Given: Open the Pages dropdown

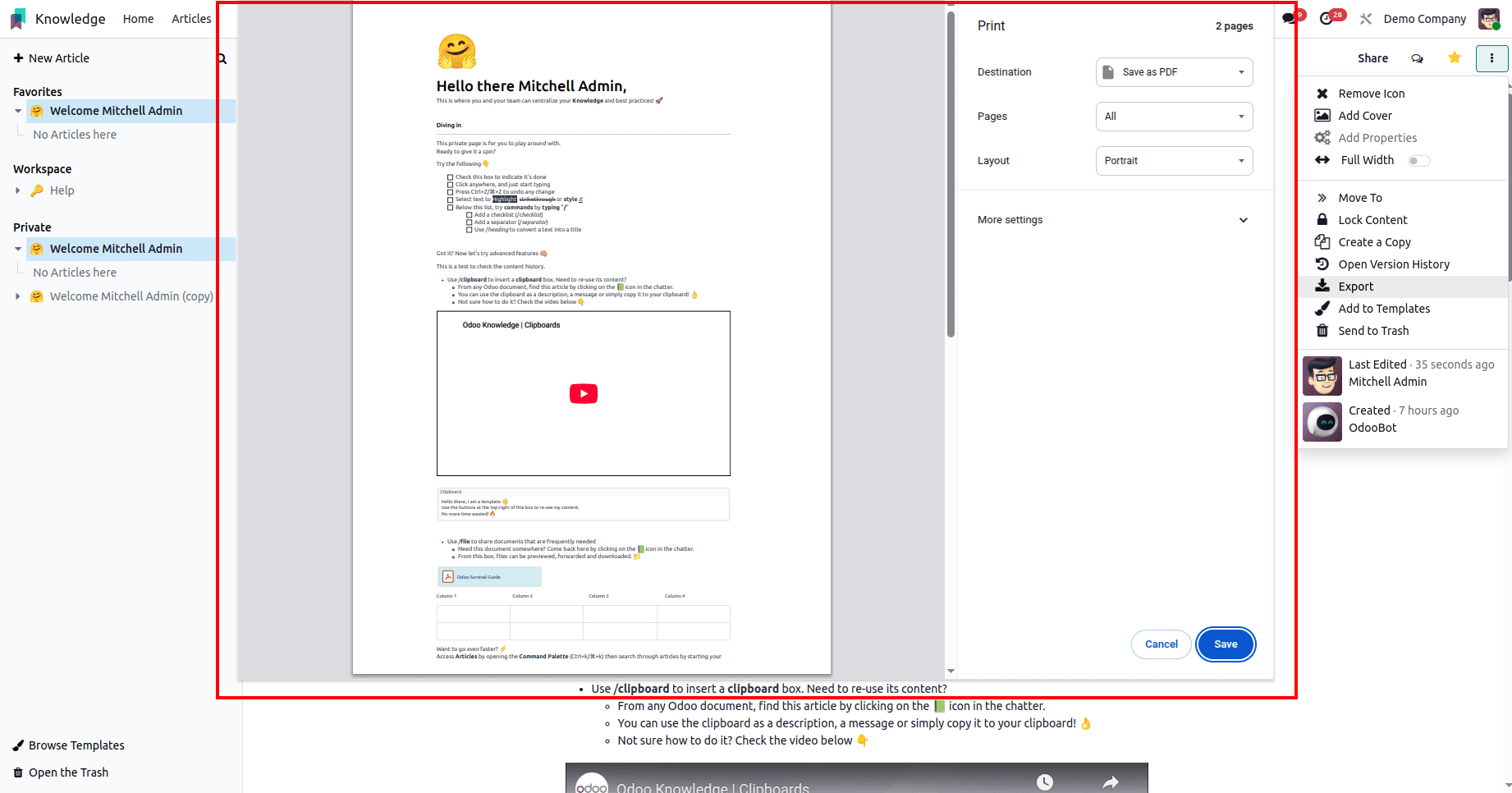Looking at the screenshot, I should [x=1174, y=117].
